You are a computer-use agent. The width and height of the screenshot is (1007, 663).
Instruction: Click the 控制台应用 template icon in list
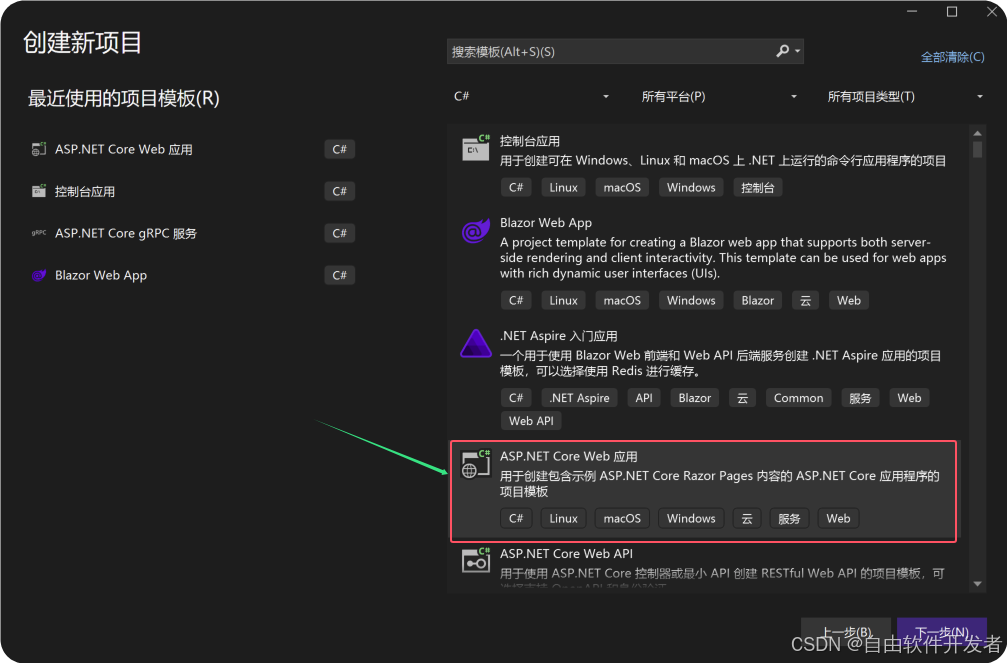476,147
